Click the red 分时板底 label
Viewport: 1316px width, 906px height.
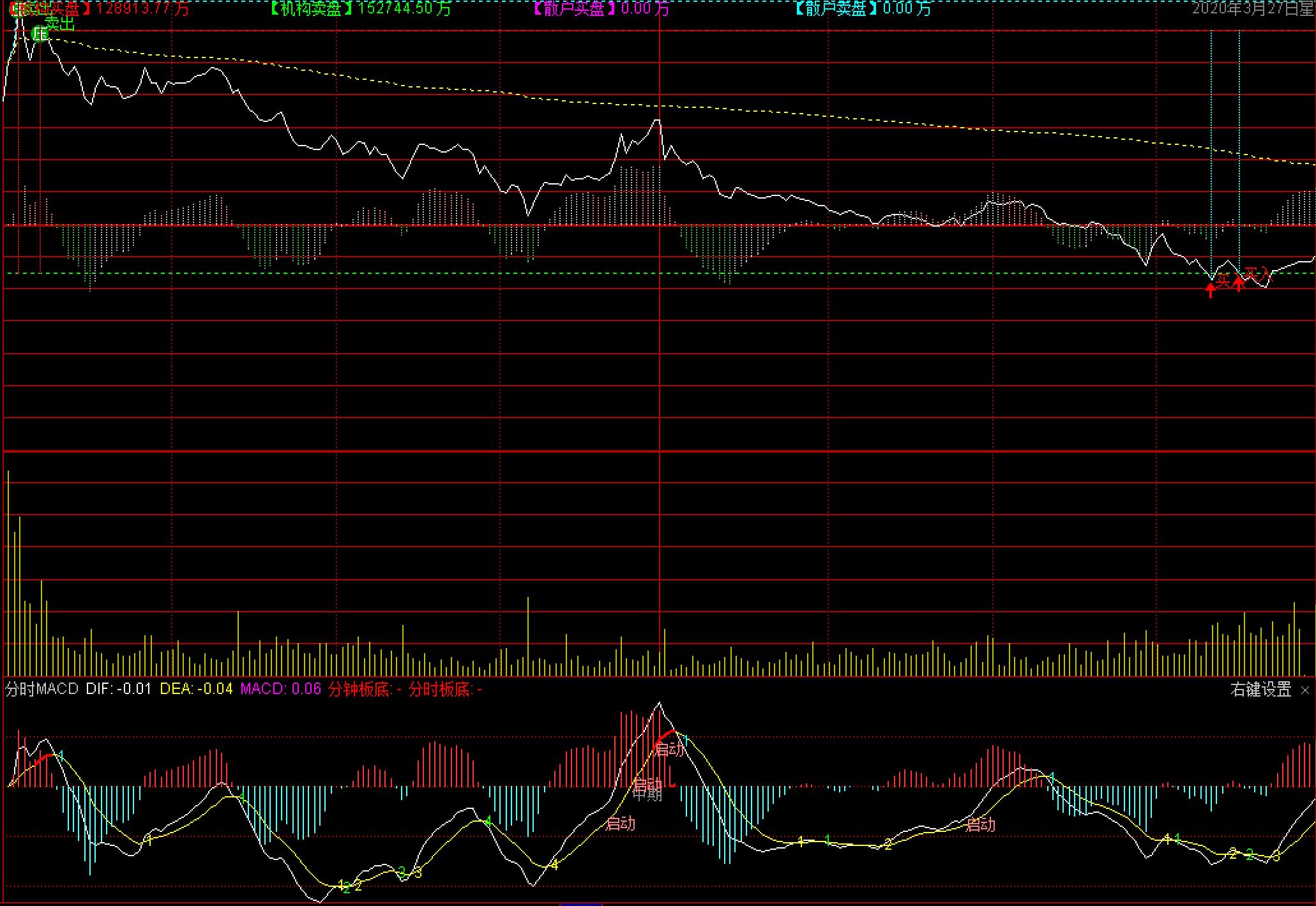[445, 690]
